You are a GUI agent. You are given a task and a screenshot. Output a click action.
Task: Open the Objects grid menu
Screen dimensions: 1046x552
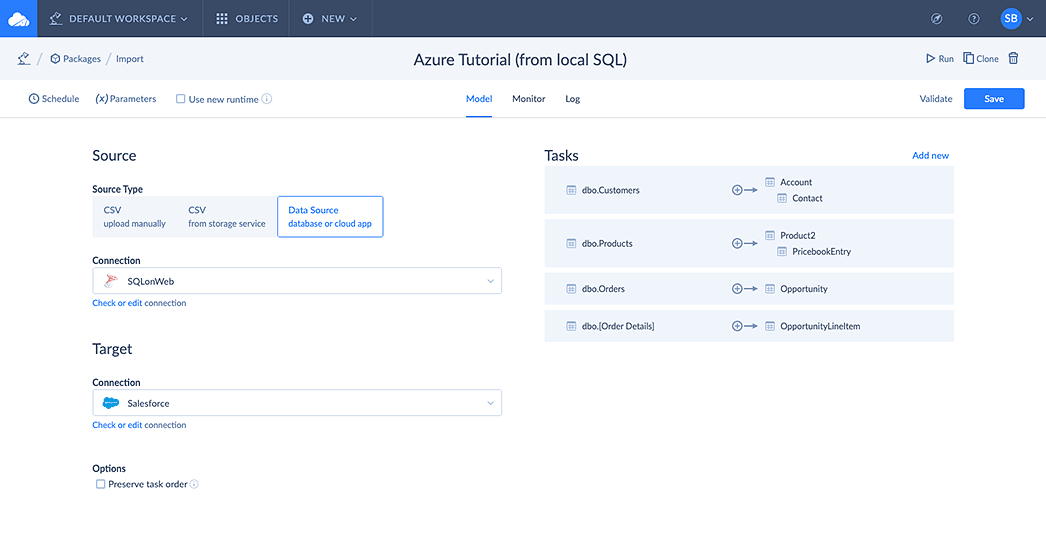pos(246,19)
